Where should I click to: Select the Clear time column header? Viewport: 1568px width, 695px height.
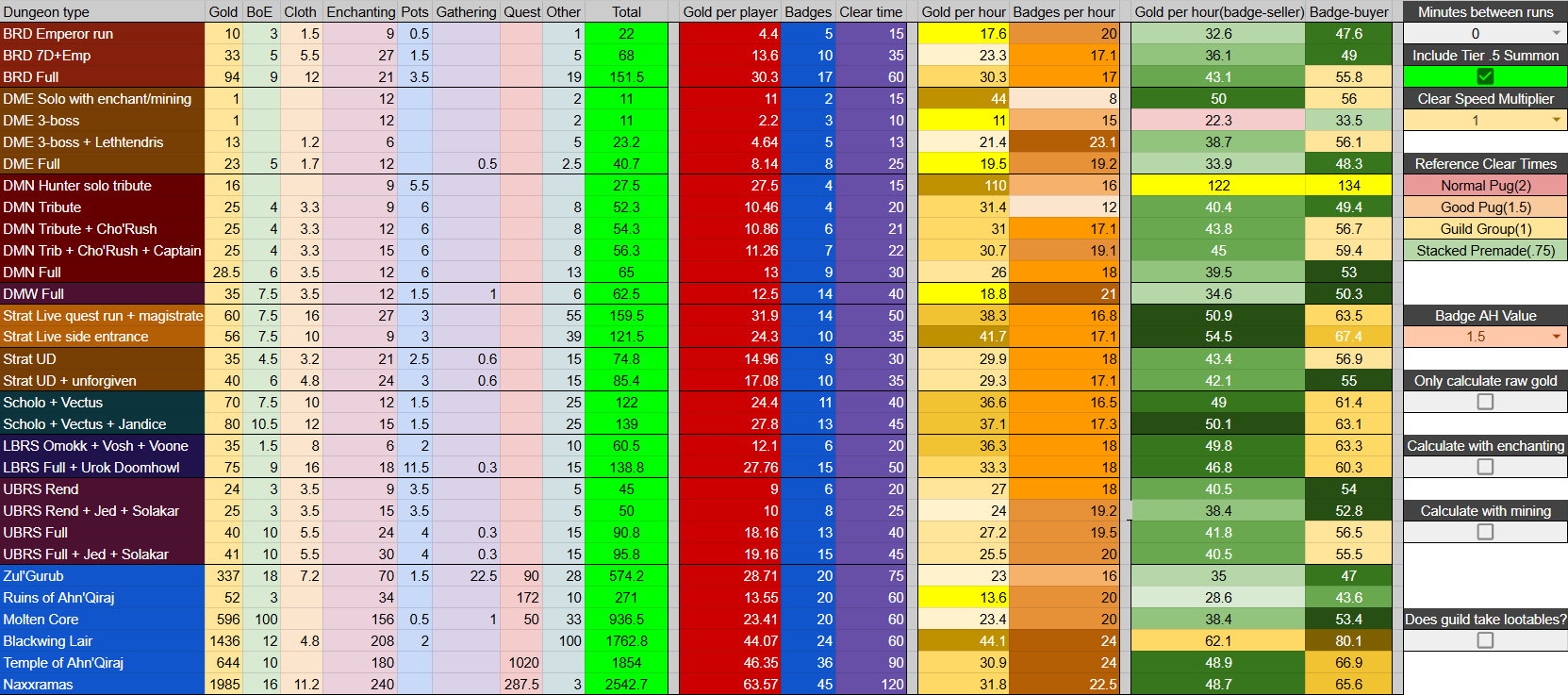871,12
